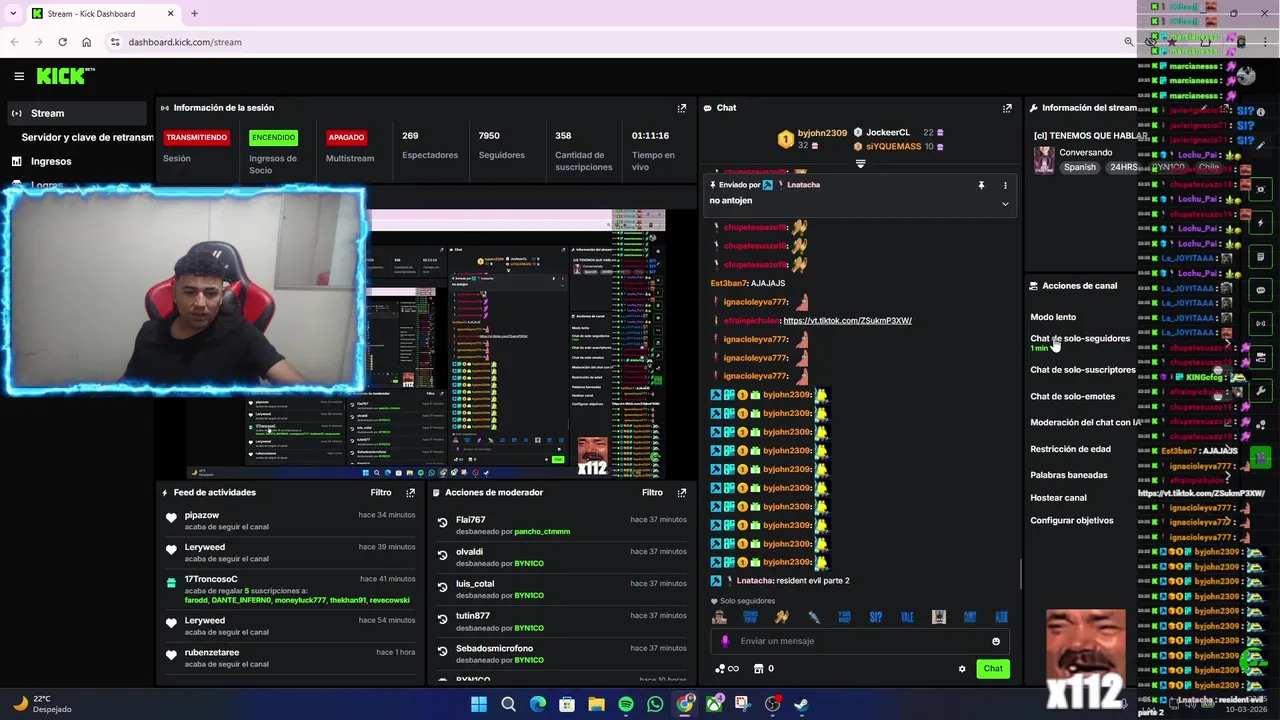This screenshot has height=720, width=1280.
Task: Pop out the Feed de actividades panel
Action: click(410, 493)
